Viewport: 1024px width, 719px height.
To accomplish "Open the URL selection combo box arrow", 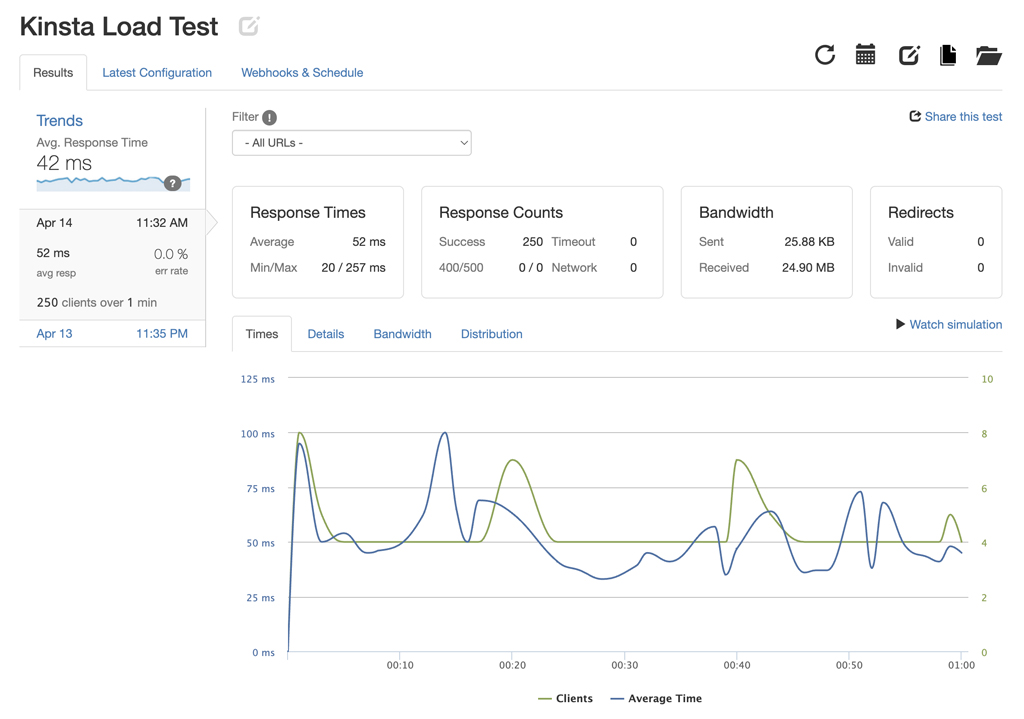I will coord(463,142).
